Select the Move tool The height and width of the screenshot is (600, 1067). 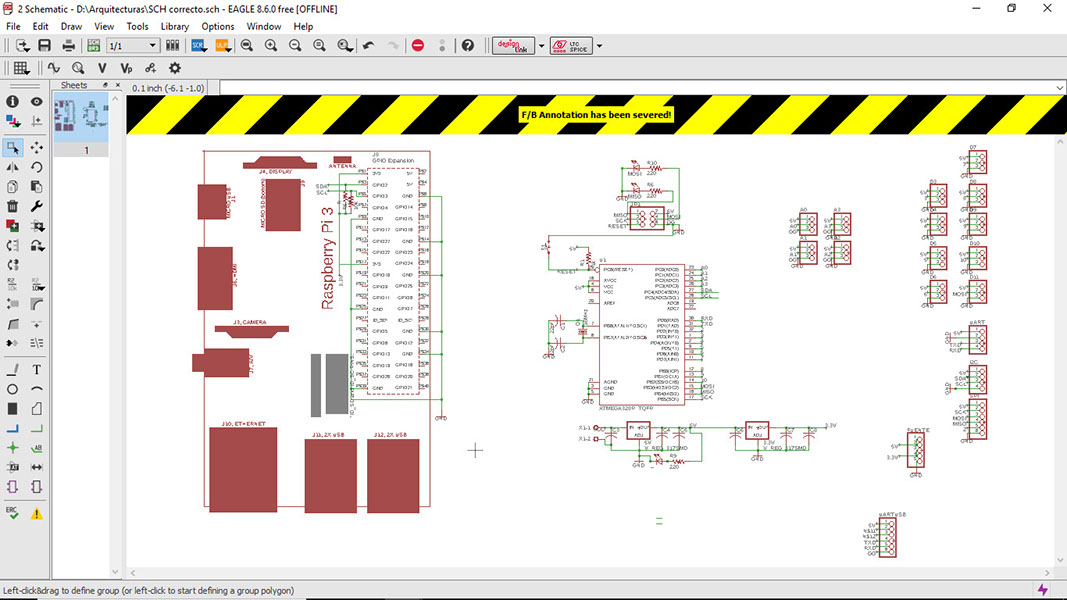[x=37, y=147]
